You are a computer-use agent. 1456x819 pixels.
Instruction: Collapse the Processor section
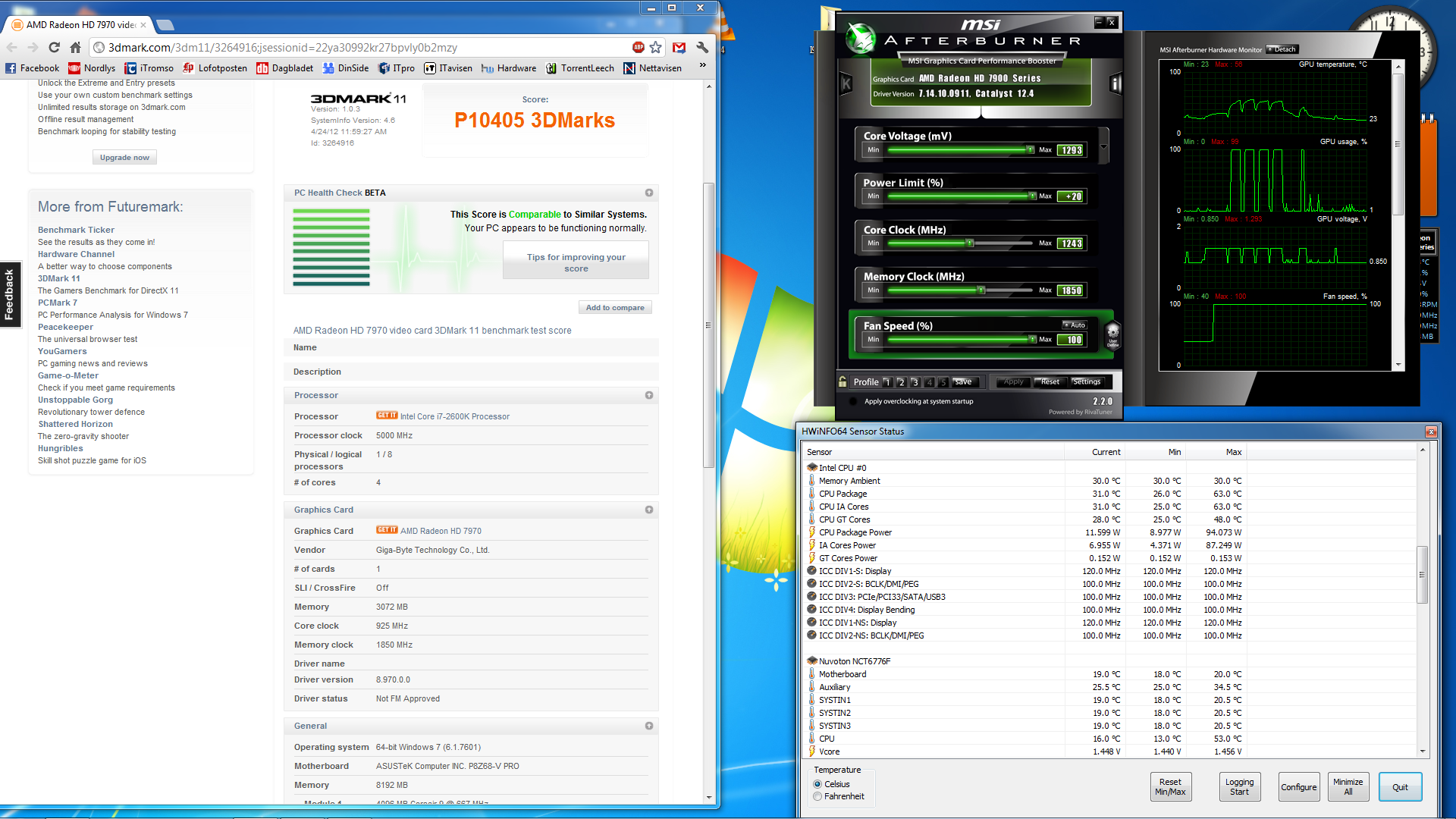[649, 395]
